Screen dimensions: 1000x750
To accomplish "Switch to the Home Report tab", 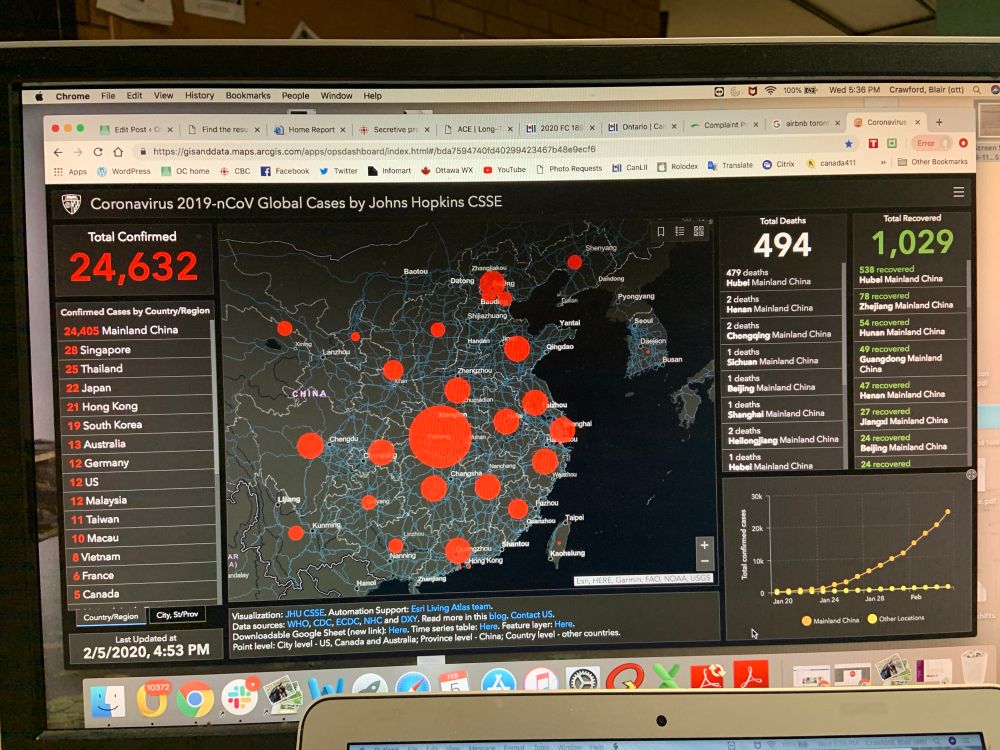I will coord(309,129).
